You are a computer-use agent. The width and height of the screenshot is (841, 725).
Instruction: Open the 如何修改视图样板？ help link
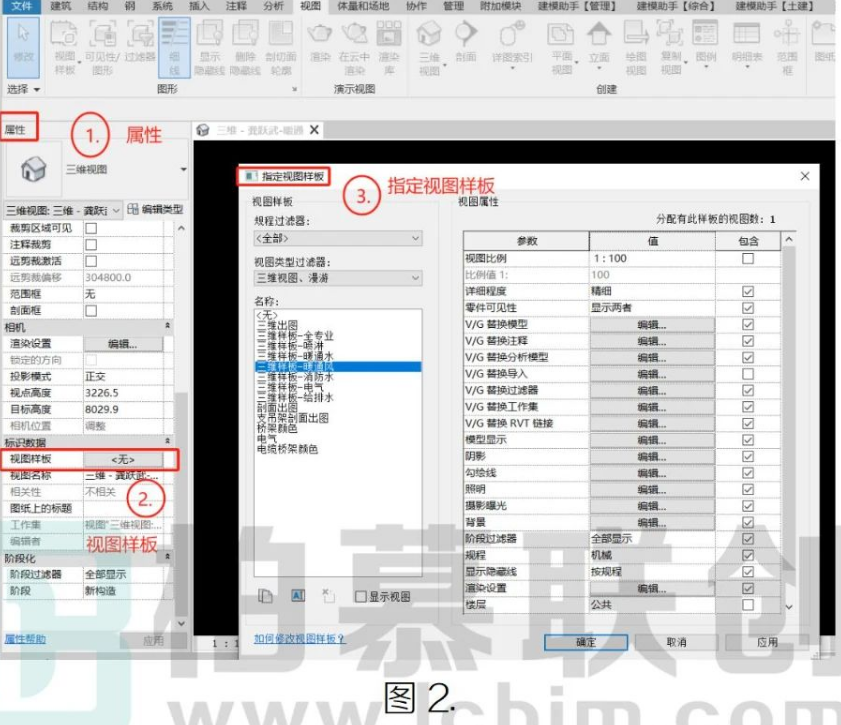click(x=300, y=639)
